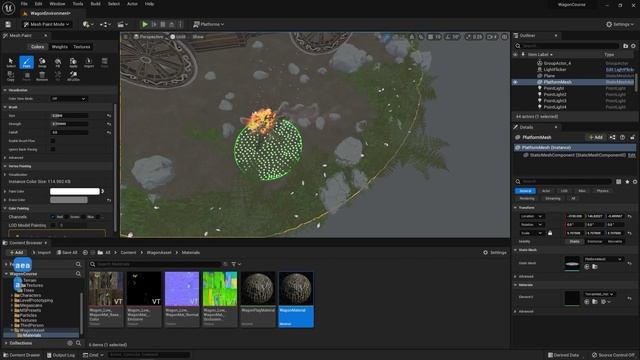The width and height of the screenshot is (640, 360).
Task: Select the Paint brush tool in Mesh Paint
Action: click(27, 62)
